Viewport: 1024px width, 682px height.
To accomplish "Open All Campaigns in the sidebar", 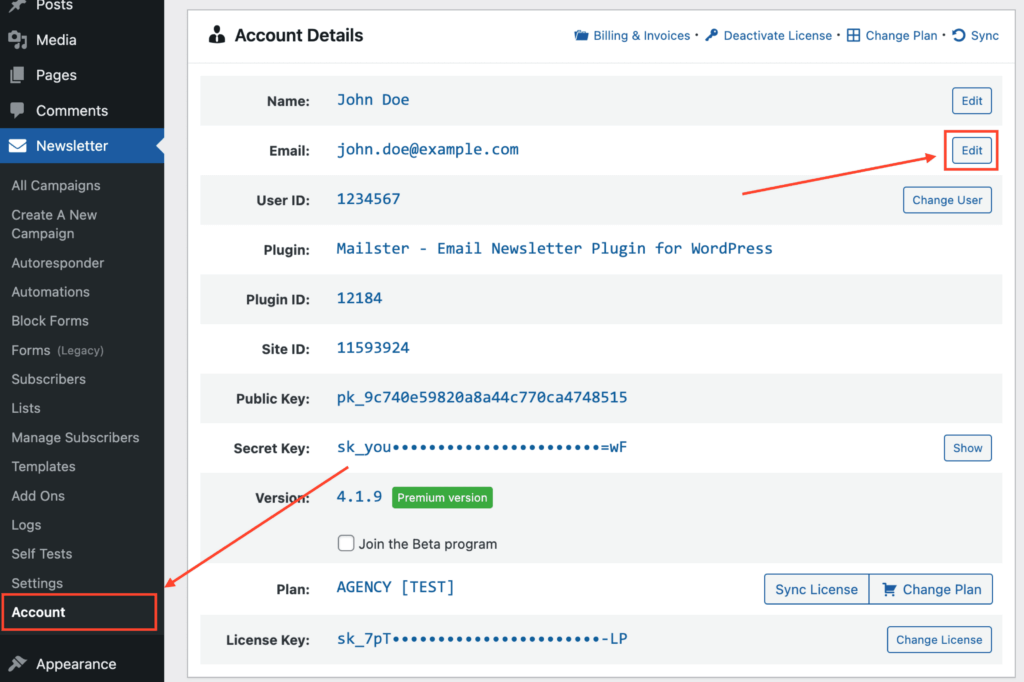I will click(56, 185).
